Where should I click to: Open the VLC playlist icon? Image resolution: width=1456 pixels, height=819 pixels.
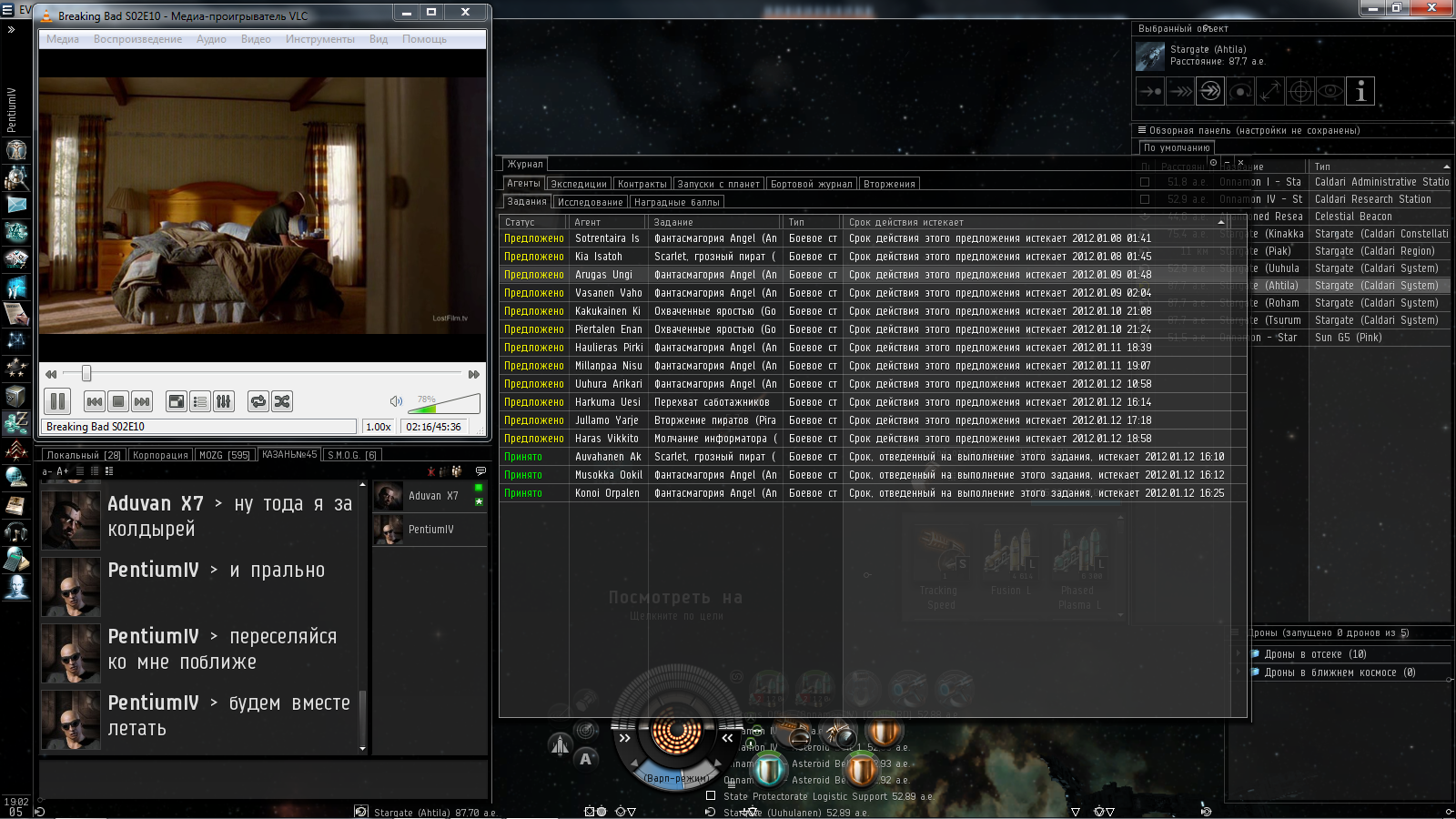(x=200, y=401)
